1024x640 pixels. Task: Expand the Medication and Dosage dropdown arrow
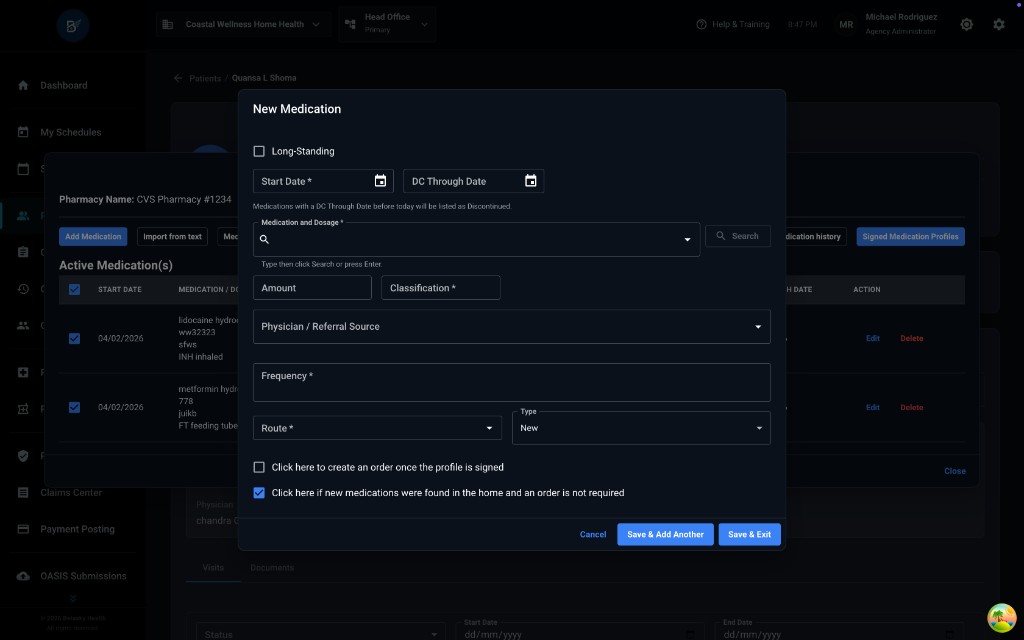687,240
